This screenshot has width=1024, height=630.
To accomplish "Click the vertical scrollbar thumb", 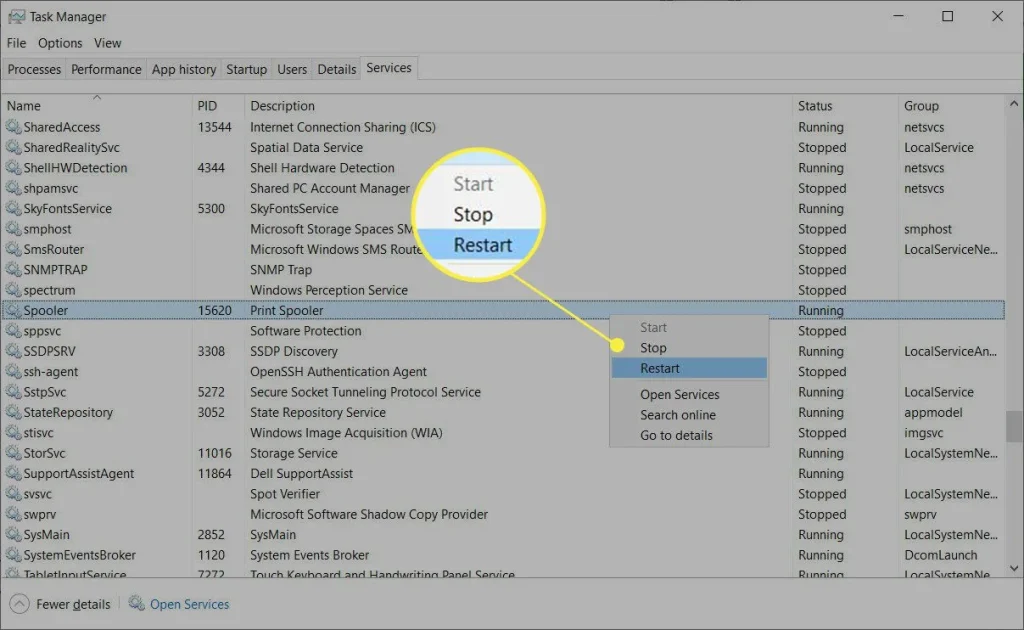I will tap(1014, 426).
